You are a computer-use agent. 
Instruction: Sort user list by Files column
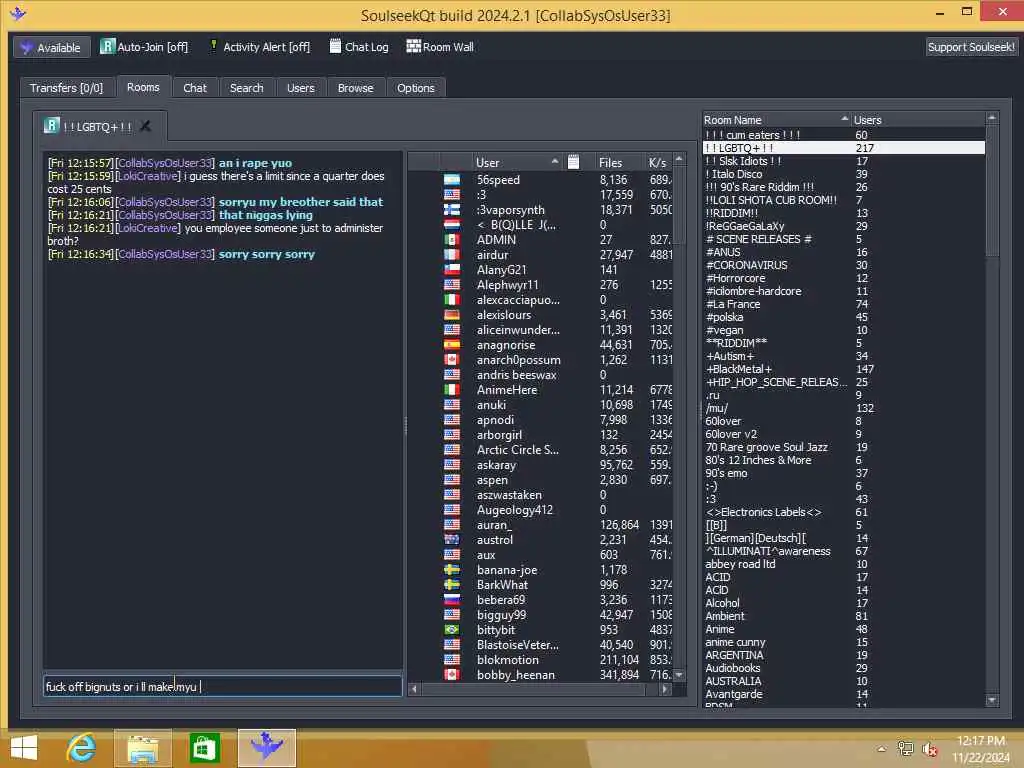pyautogui.click(x=610, y=162)
